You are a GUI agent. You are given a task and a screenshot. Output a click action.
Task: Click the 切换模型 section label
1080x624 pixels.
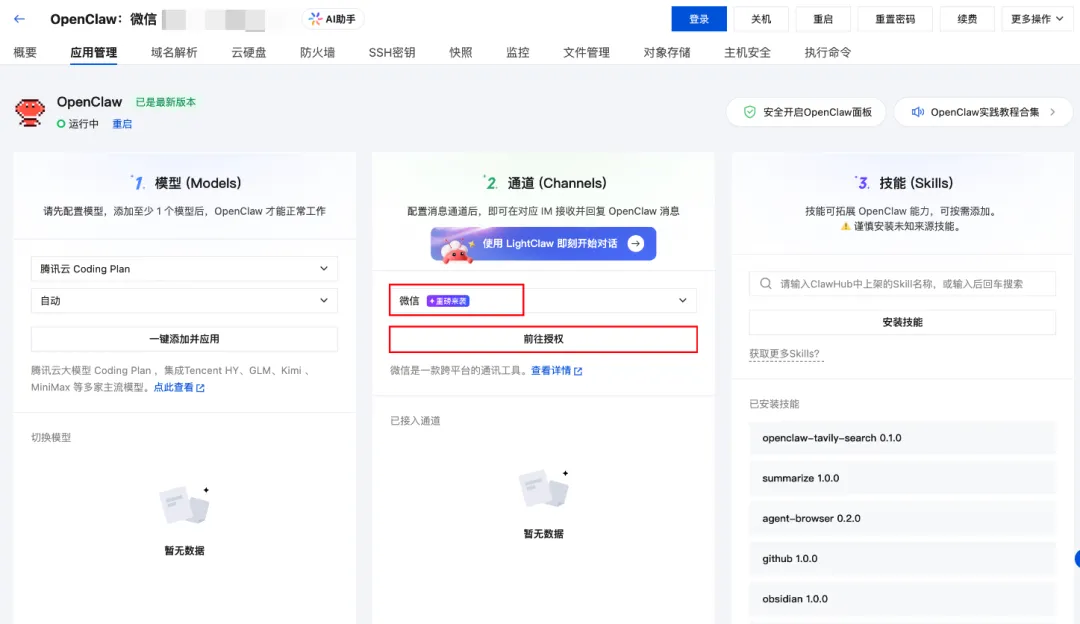(51, 437)
